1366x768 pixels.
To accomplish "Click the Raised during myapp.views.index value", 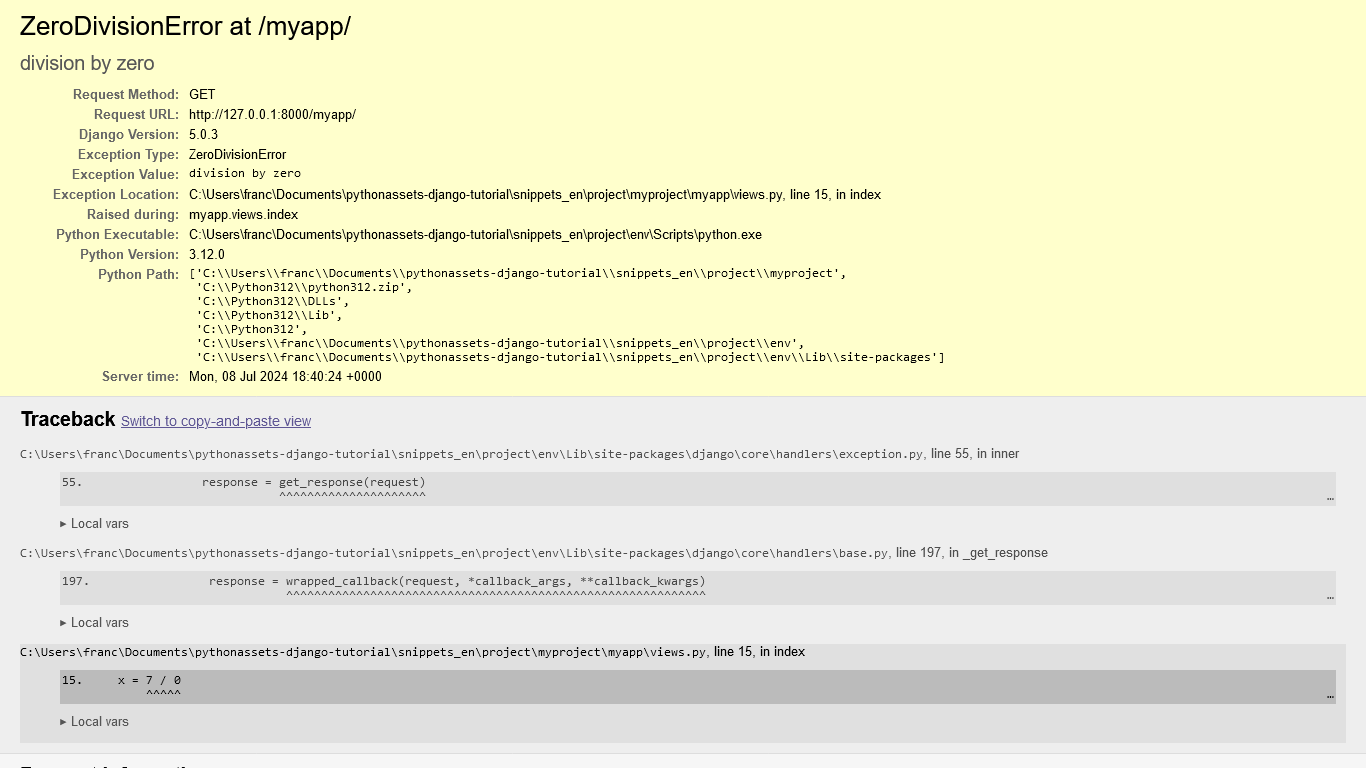I will (x=244, y=214).
